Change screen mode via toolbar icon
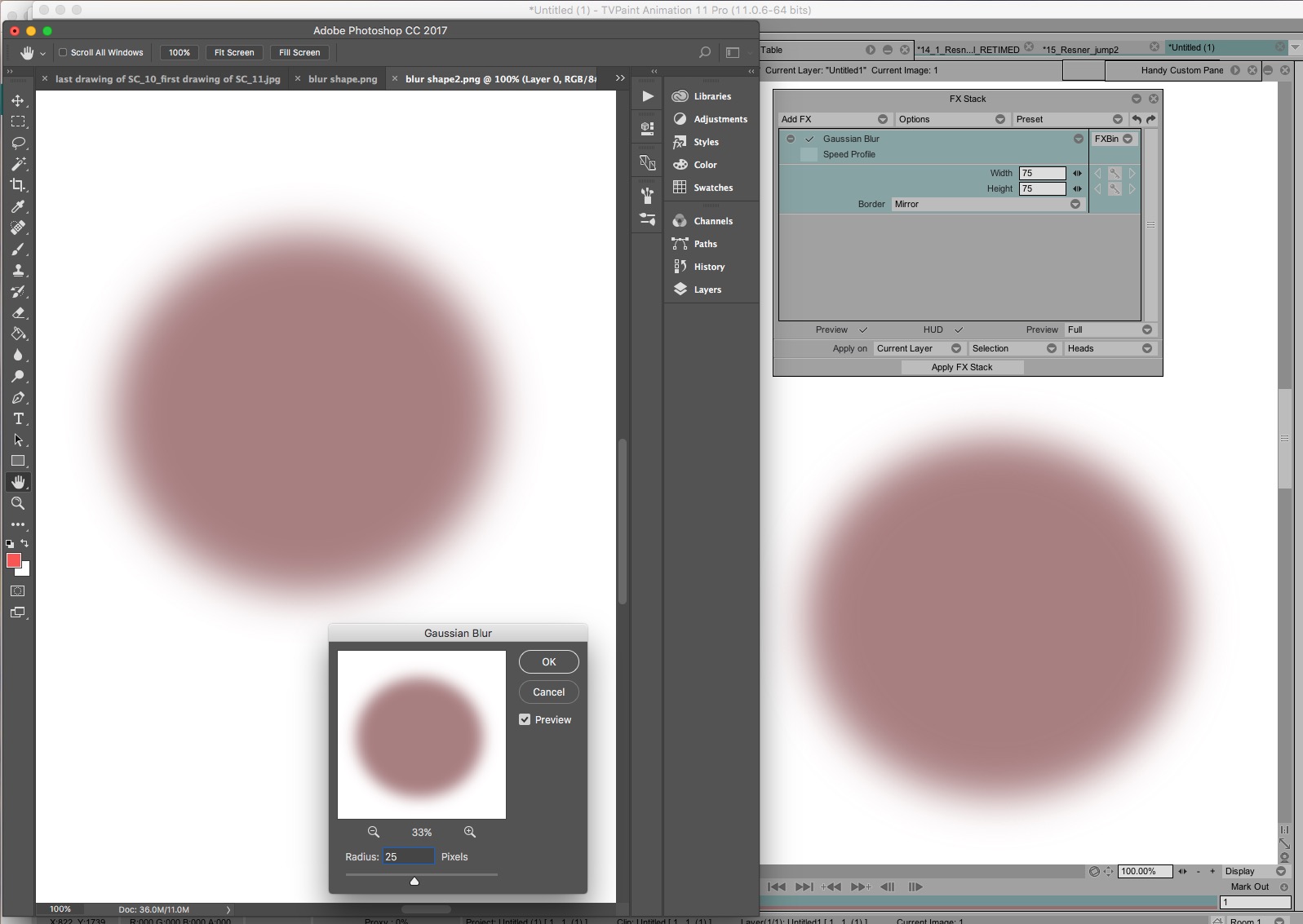This screenshot has width=1303, height=924. click(x=18, y=612)
